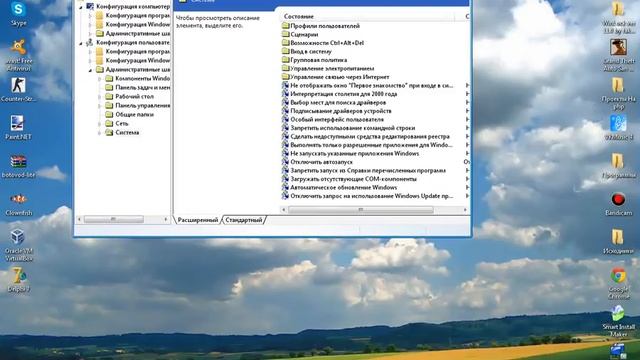Select the Возможности Ctrl+Alt+Del folder
640x360 pixels.
coord(323,43)
